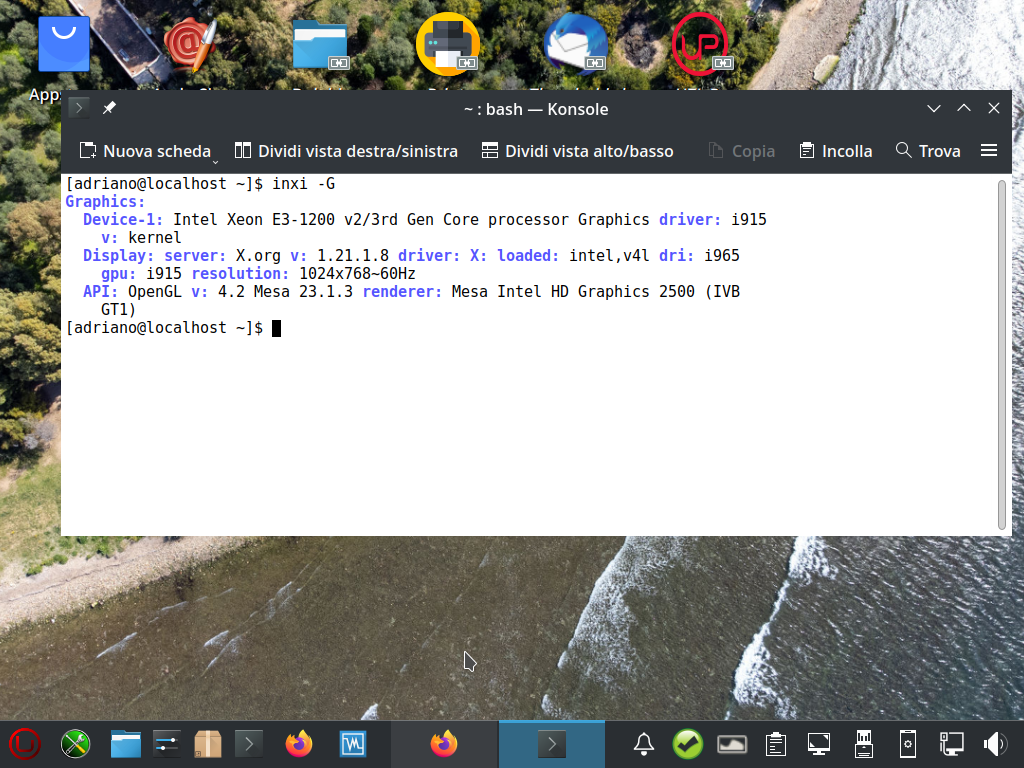Launch the printer desktop shortcut
The width and height of the screenshot is (1024, 768).
click(x=448, y=45)
